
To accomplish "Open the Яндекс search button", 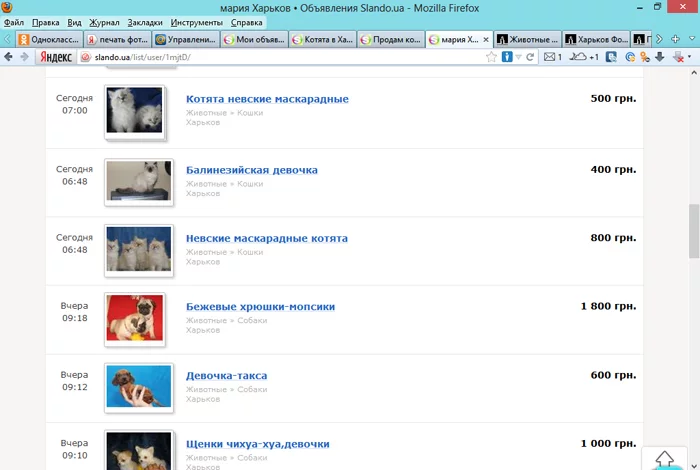I will 56,57.
